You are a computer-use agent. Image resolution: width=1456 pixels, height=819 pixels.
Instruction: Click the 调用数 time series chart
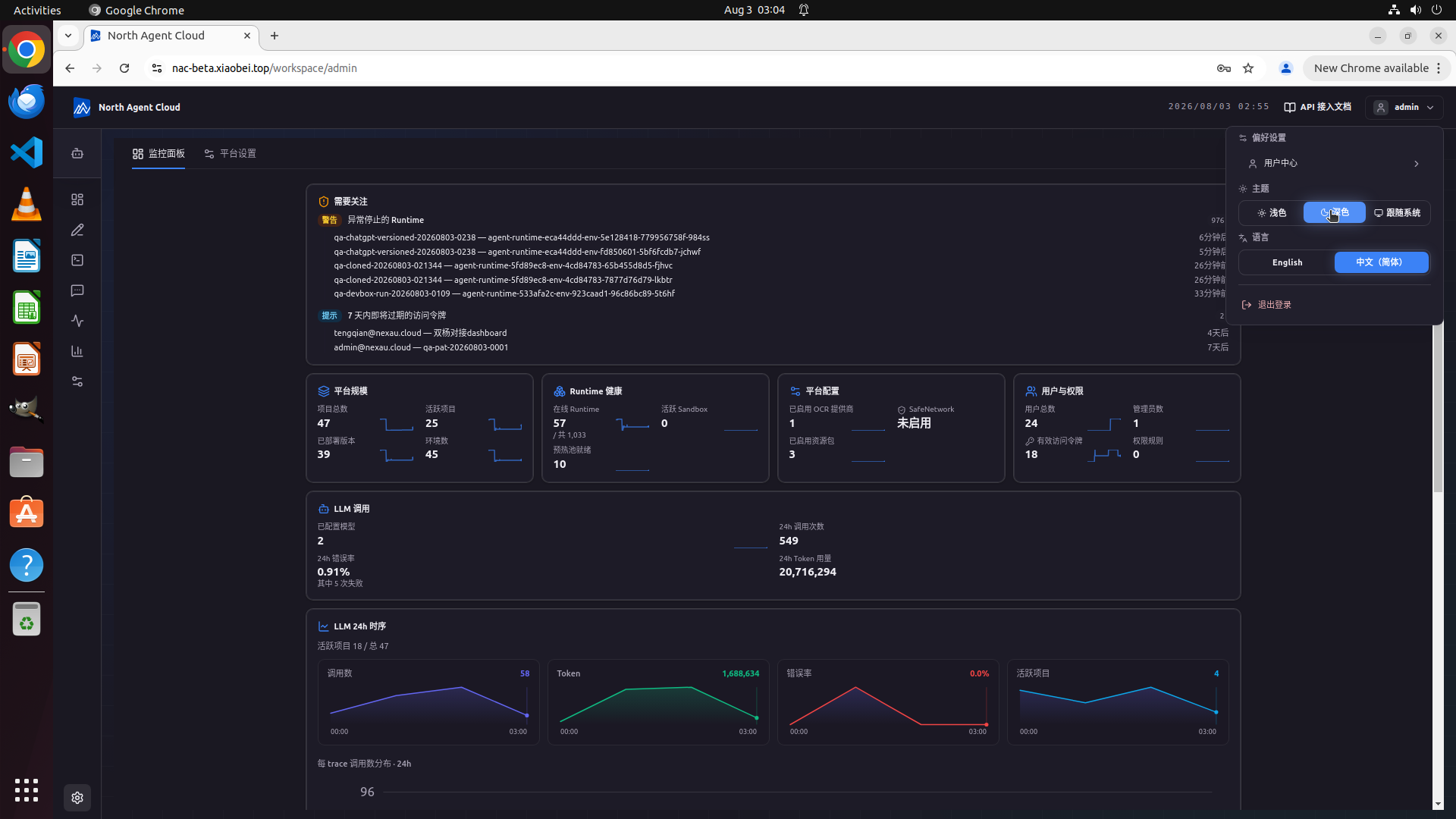click(x=428, y=702)
